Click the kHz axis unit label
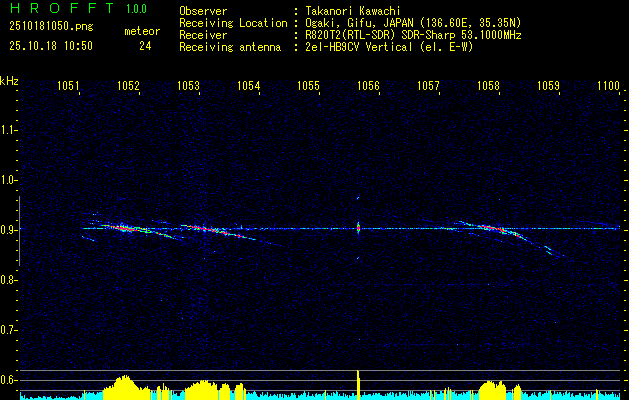The width and height of the screenshot is (629, 400). coord(9,81)
